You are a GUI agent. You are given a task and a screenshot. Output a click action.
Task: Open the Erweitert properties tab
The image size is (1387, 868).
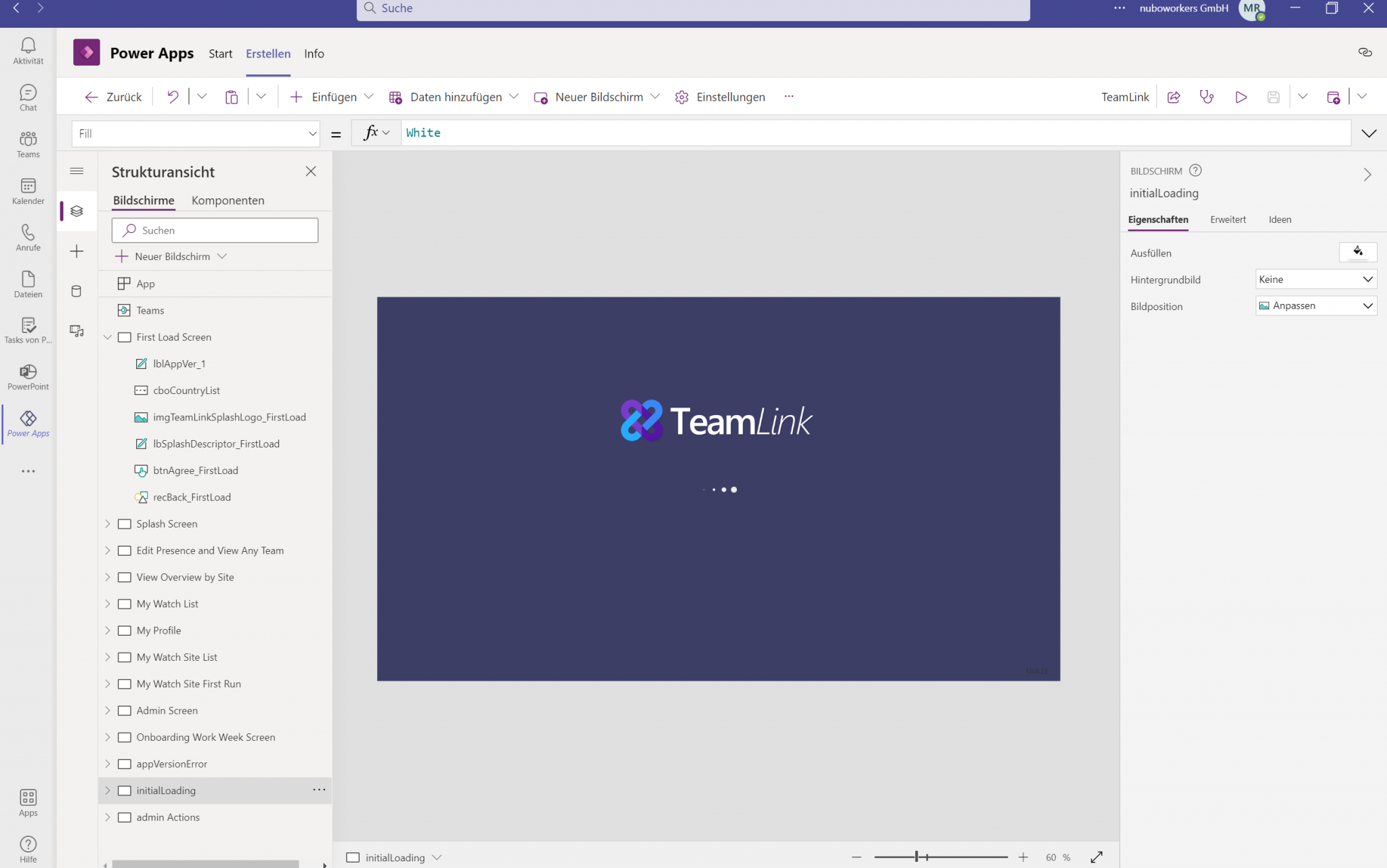coord(1228,219)
